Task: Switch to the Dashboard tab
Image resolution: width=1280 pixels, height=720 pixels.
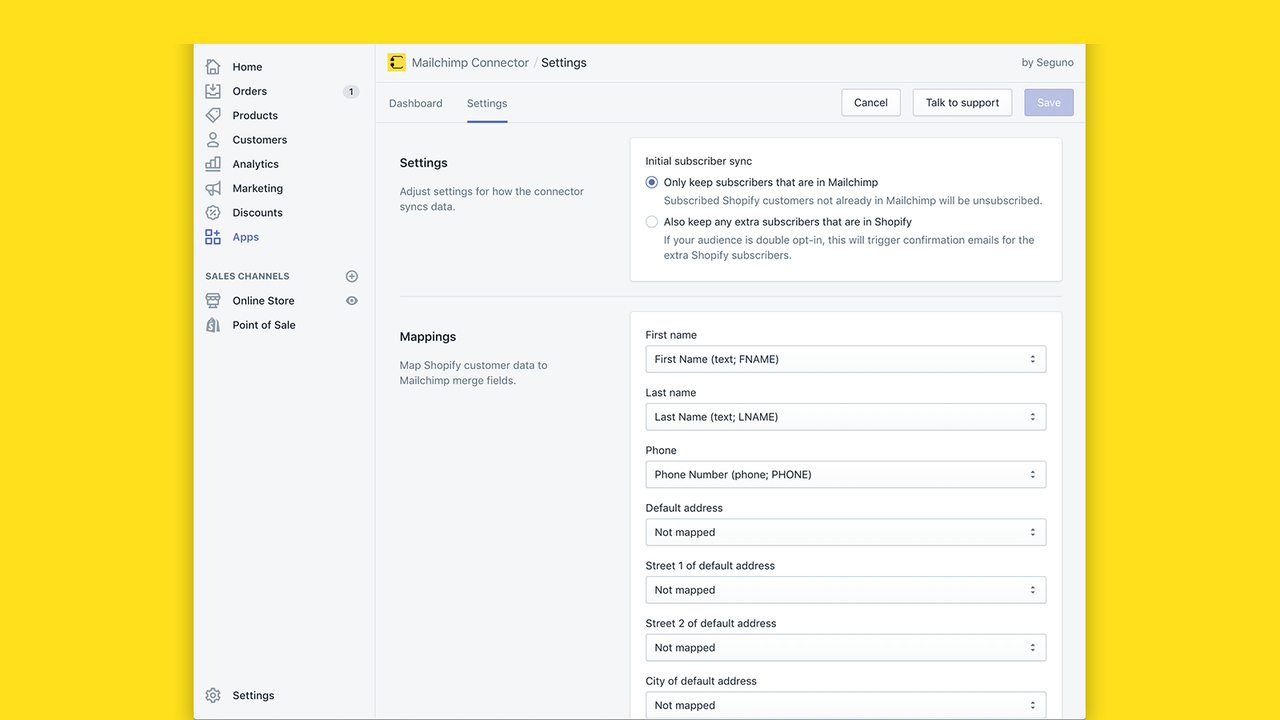Action: [416, 103]
